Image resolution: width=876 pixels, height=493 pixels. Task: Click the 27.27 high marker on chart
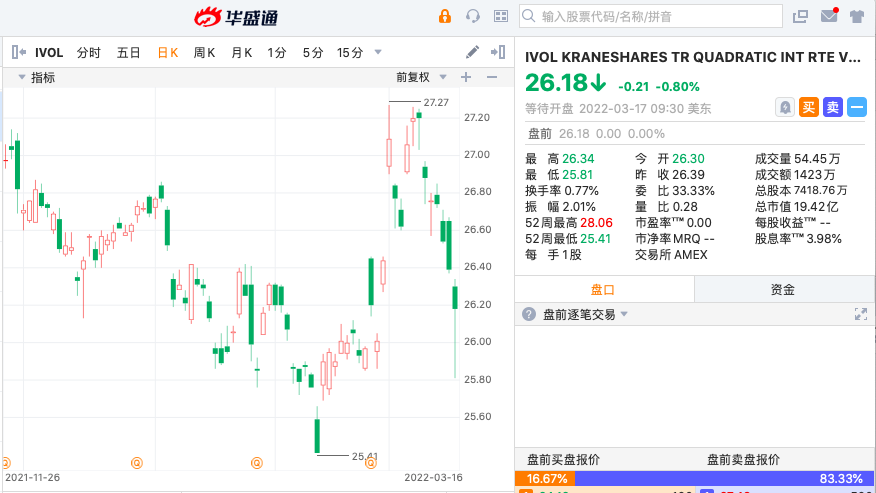(436, 102)
